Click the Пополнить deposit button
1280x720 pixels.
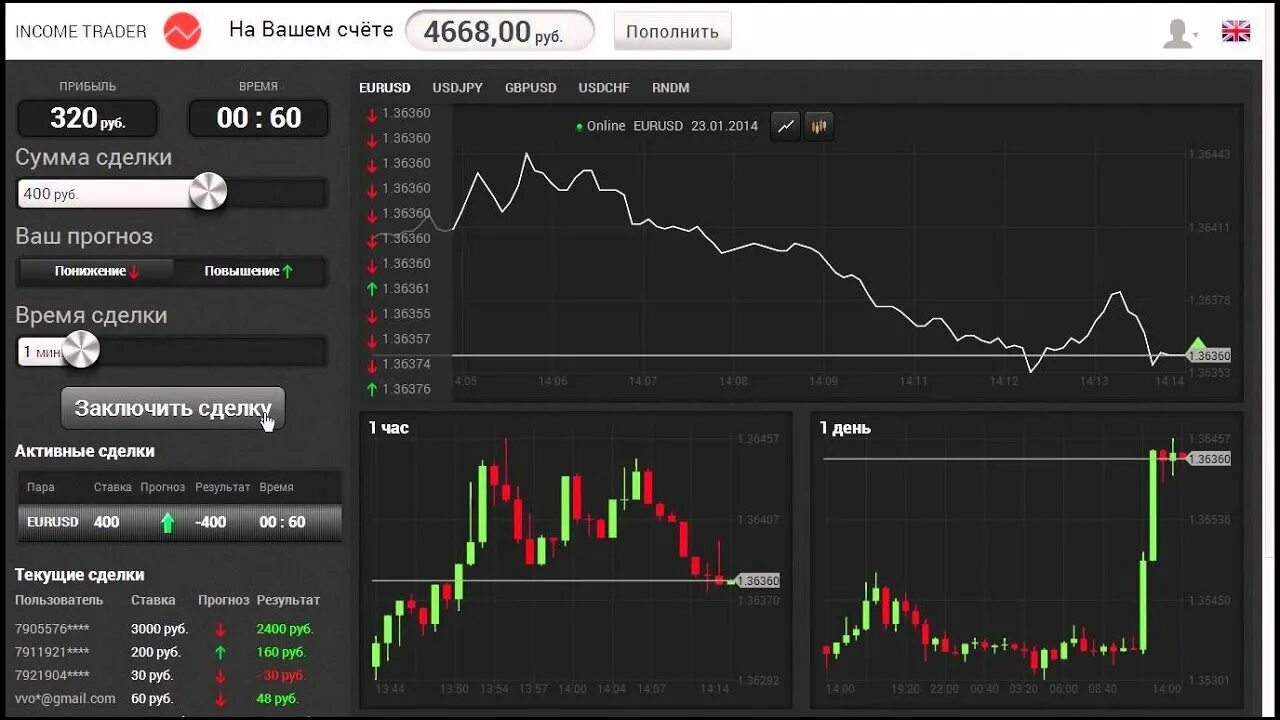pos(672,31)
